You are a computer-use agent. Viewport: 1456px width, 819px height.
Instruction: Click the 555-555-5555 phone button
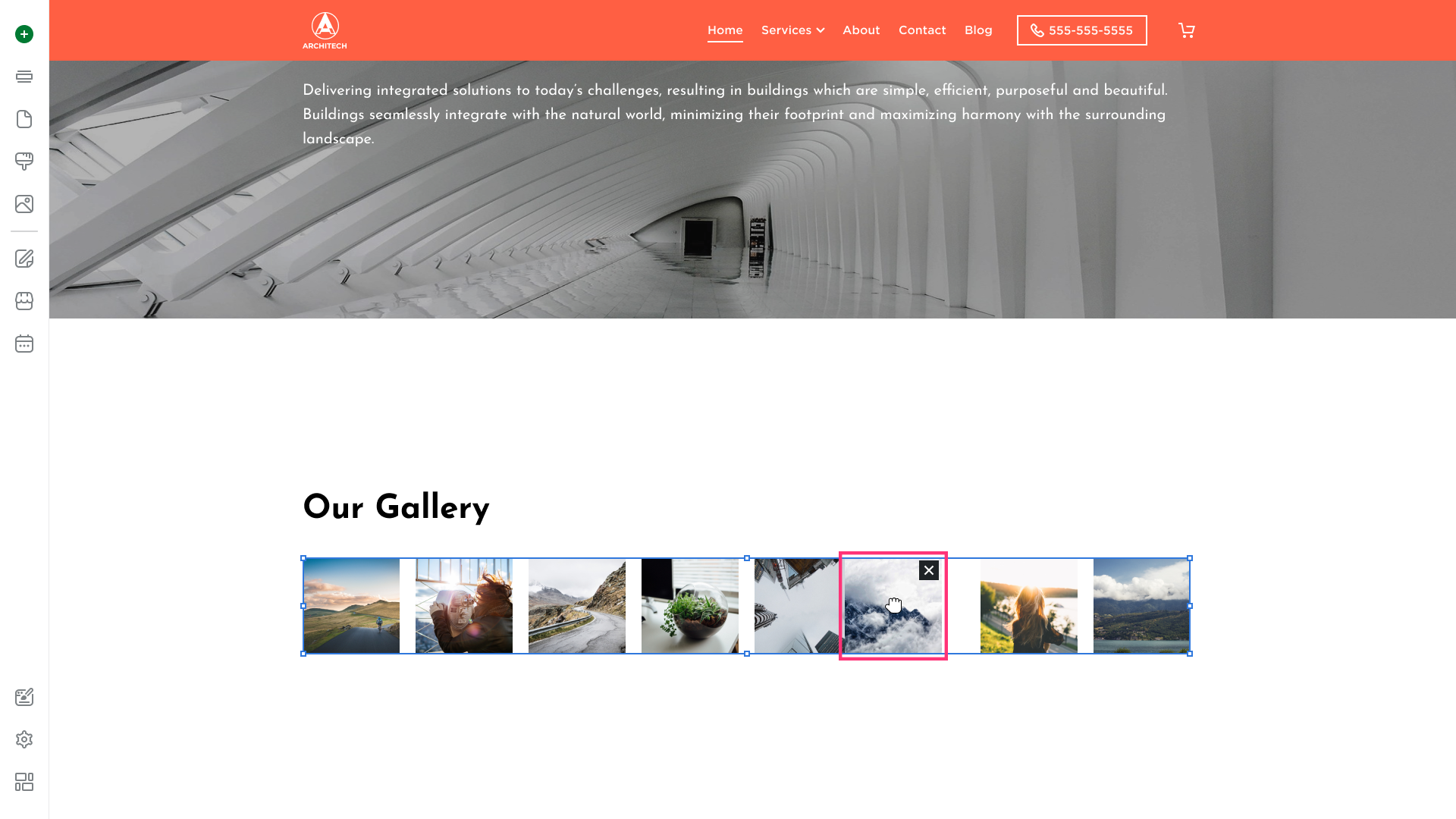tap(1082, 30)
